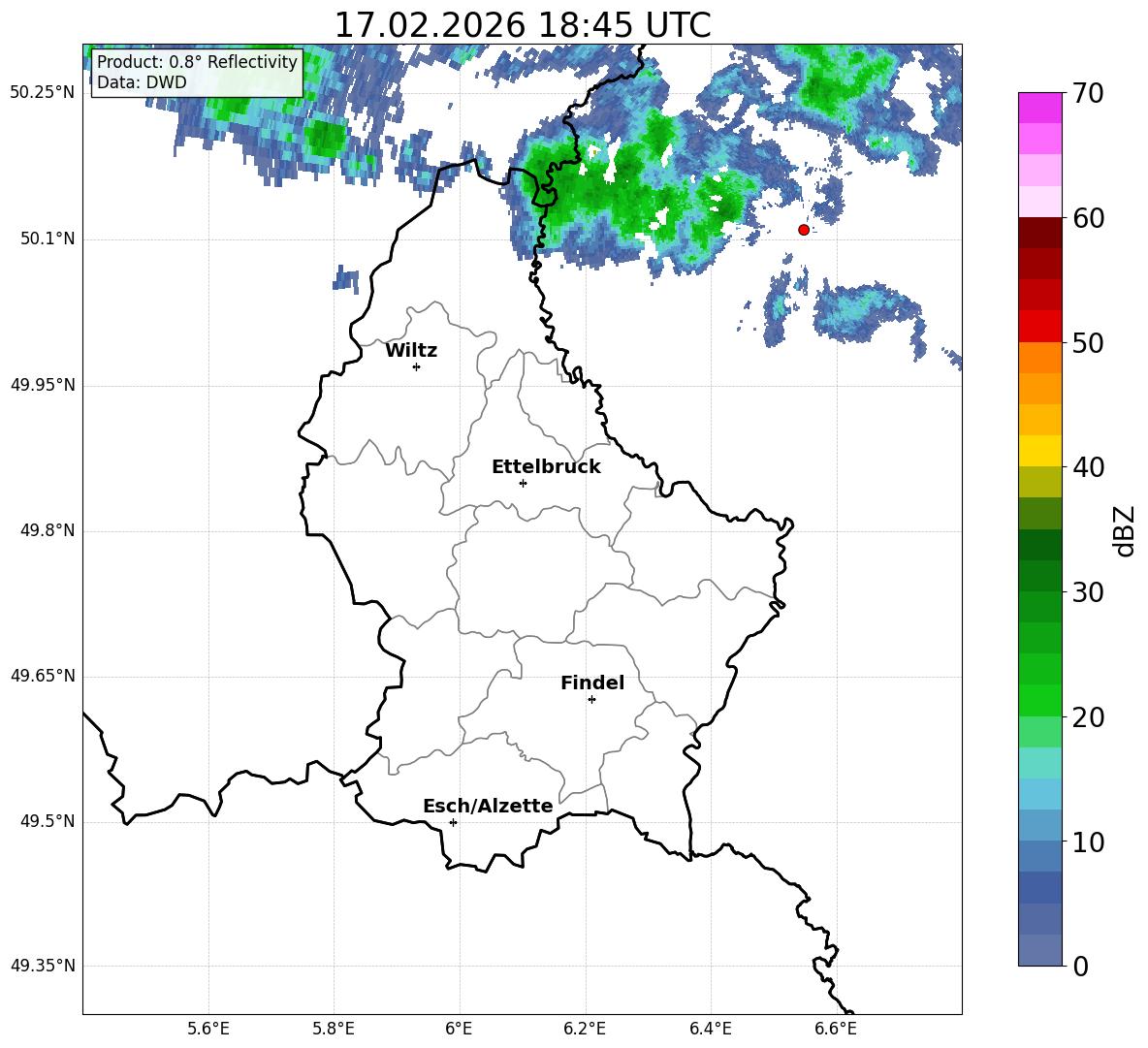Click the cross marker below Esch/Alzette
The image size is (1148, 1048).
pos(453,822)
